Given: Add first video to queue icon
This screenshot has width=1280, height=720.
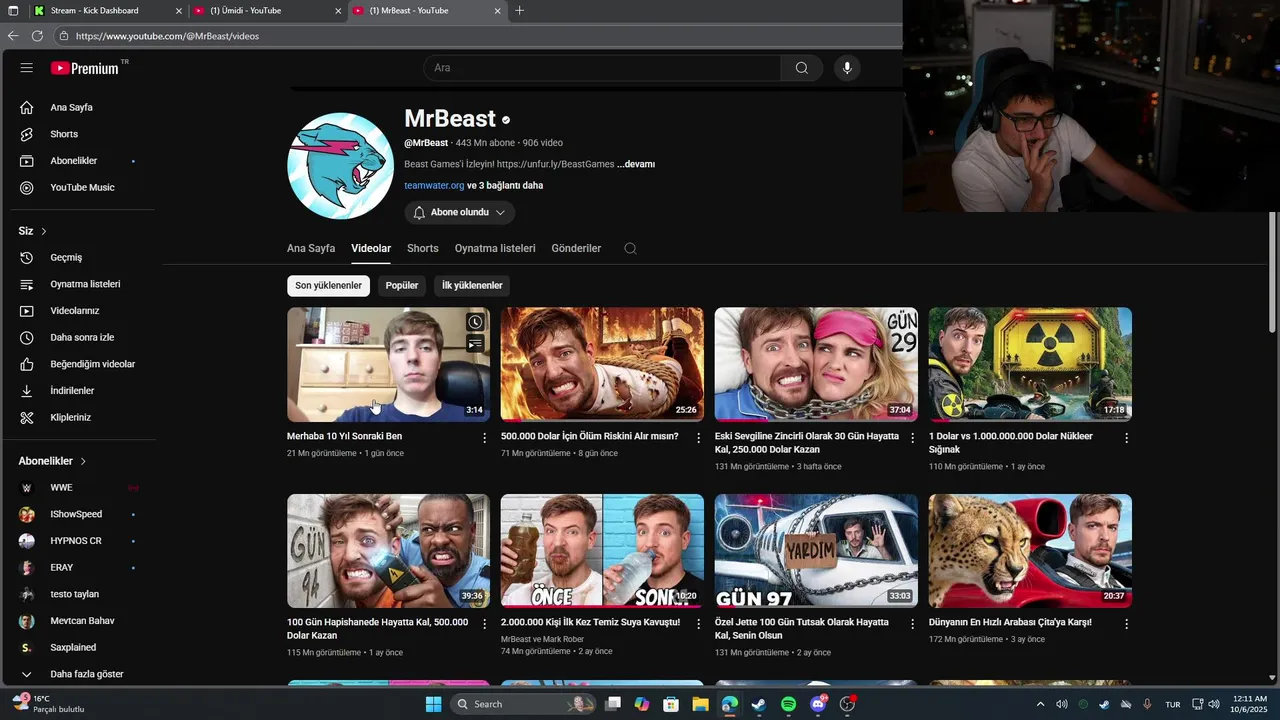Looking at the screenshot, I should pos(475,344).
